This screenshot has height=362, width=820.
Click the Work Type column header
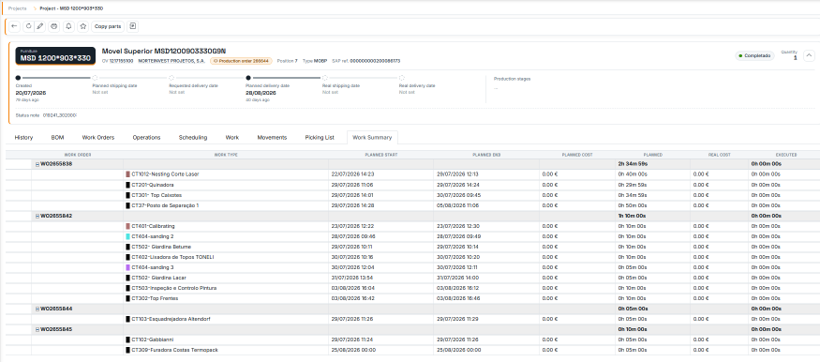[226, 155]
